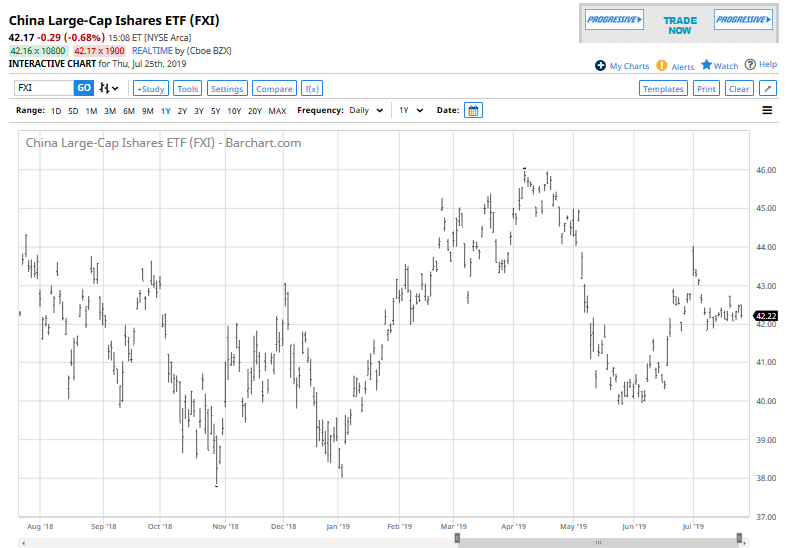791x548 pixels.
Task: Open chart Settings
Action: [x=227, y=89]
